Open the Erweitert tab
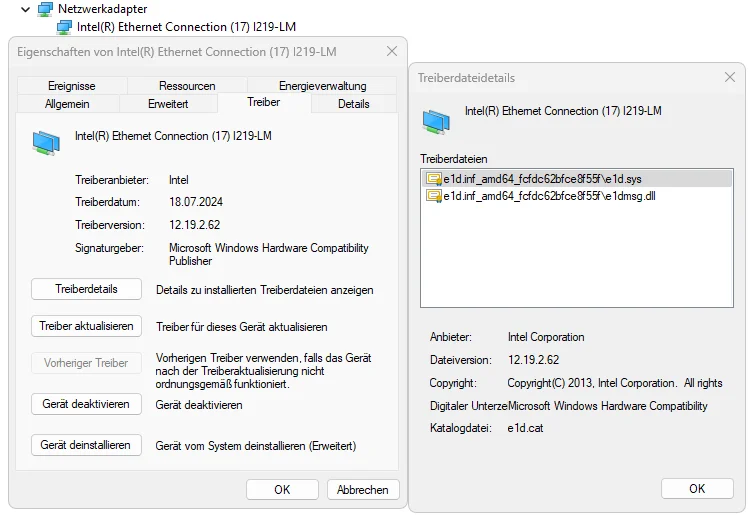752x515 pixels. 168,104
